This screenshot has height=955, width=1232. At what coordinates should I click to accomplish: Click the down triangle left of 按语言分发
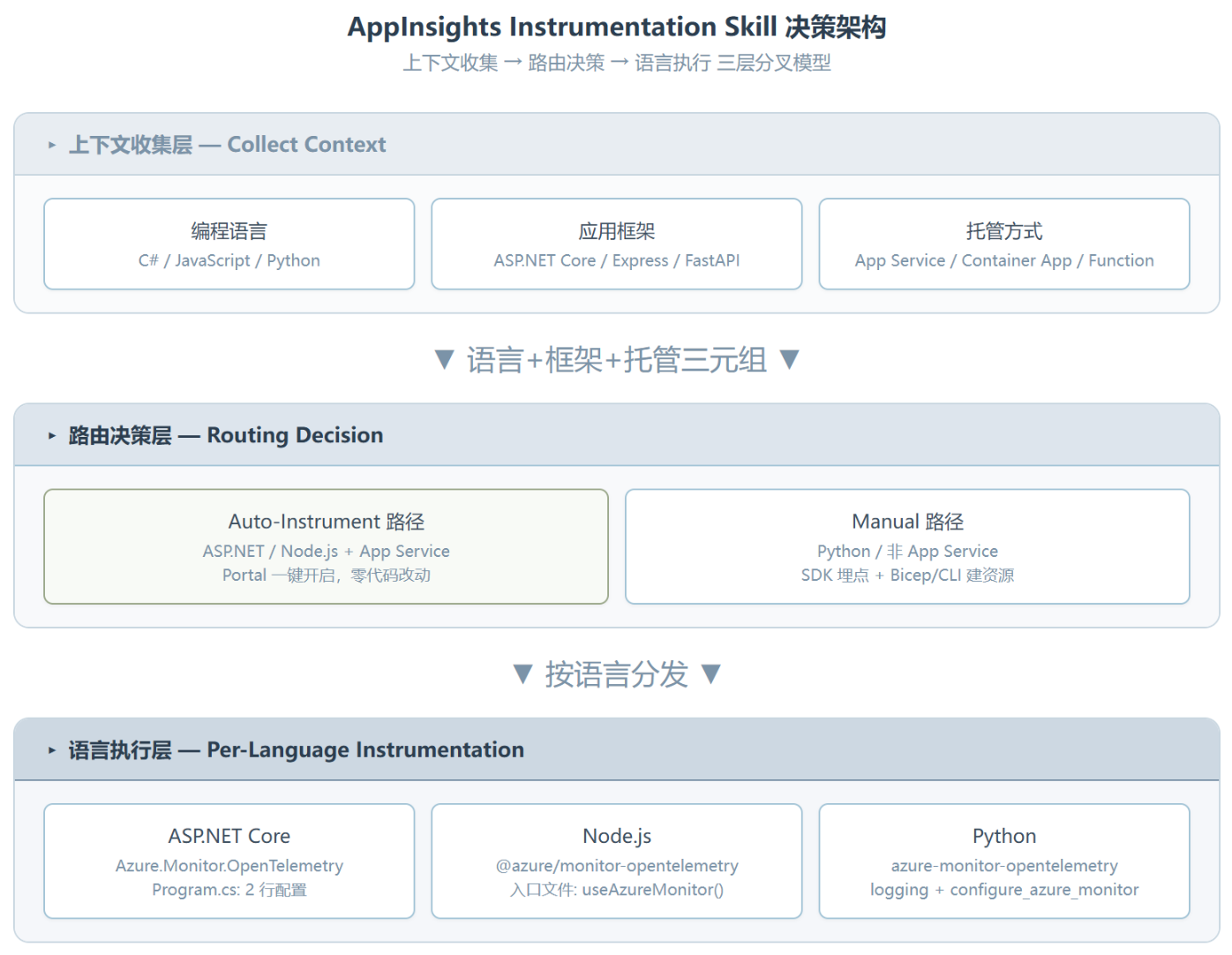(x=523, y=674)
